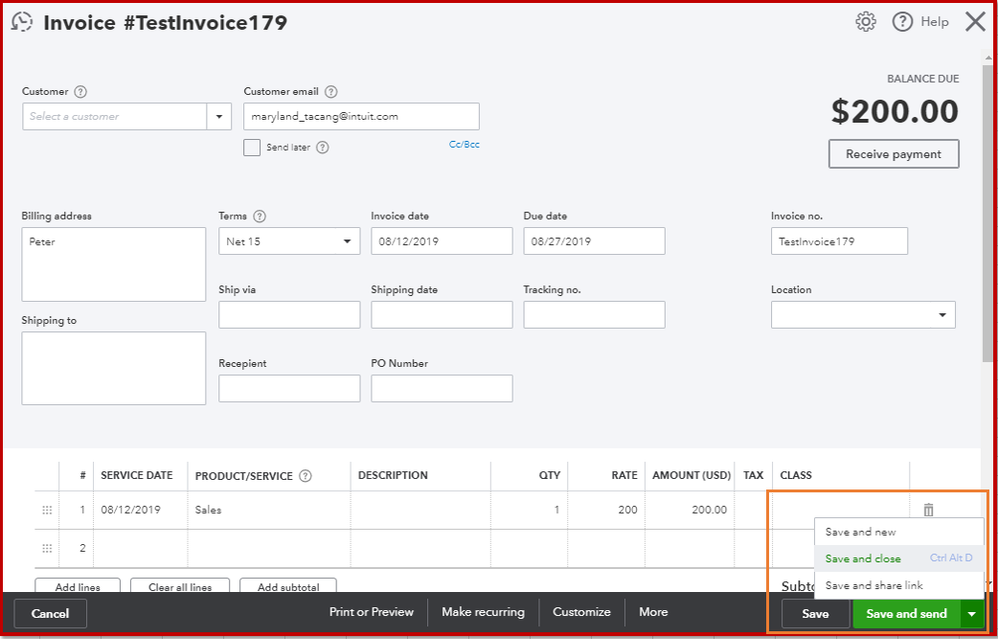Click the Due date field

coord(594,241)
